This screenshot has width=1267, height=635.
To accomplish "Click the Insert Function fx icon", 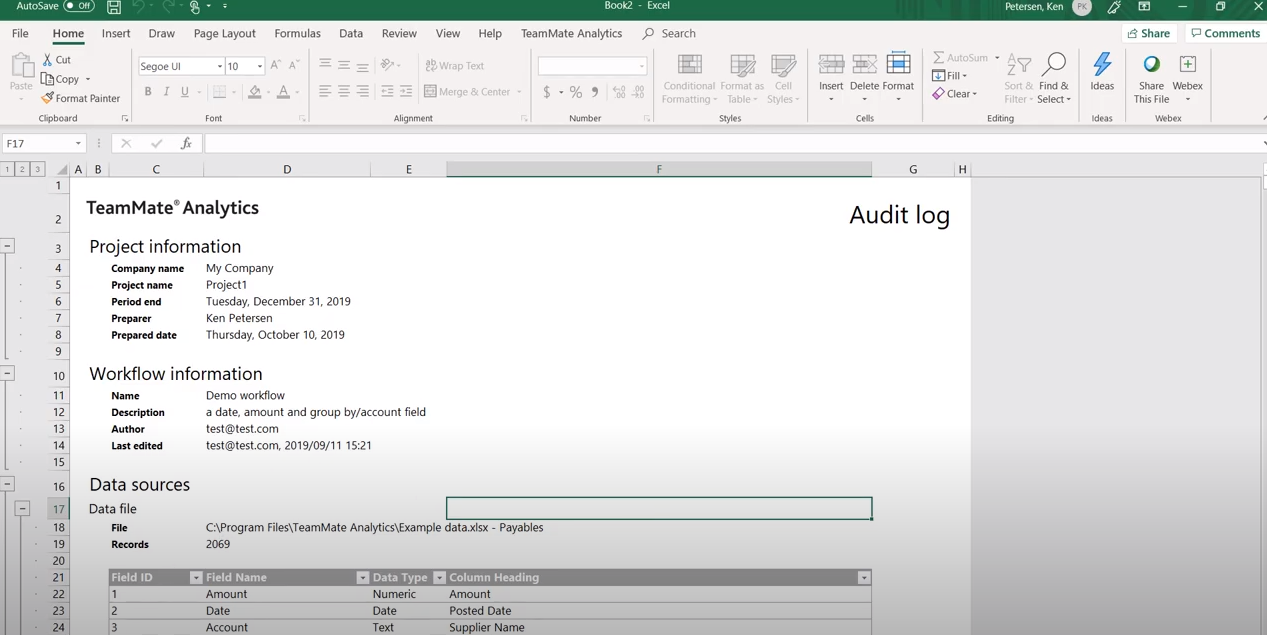I will [186, 144].
